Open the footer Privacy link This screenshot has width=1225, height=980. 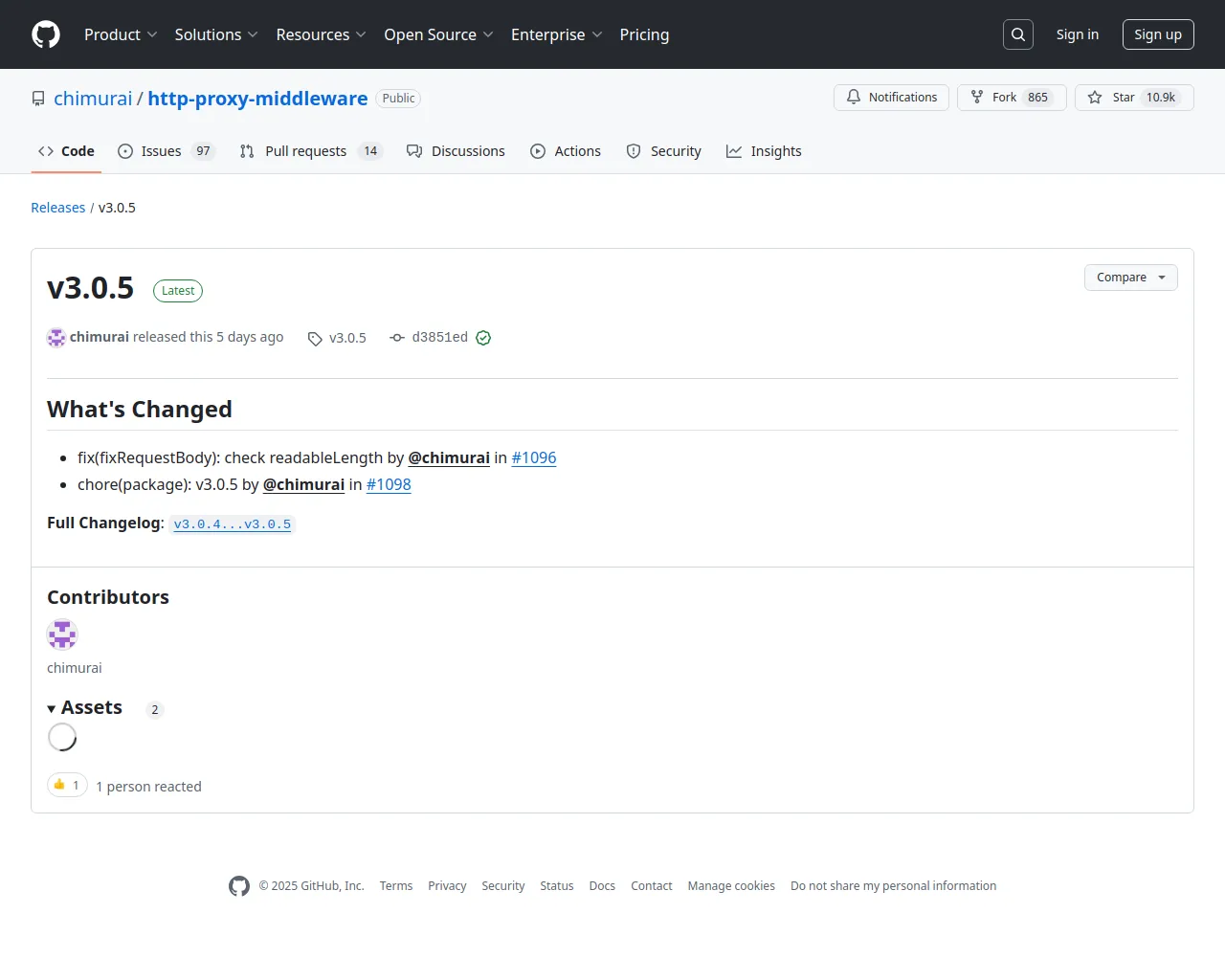pos(447,886)
